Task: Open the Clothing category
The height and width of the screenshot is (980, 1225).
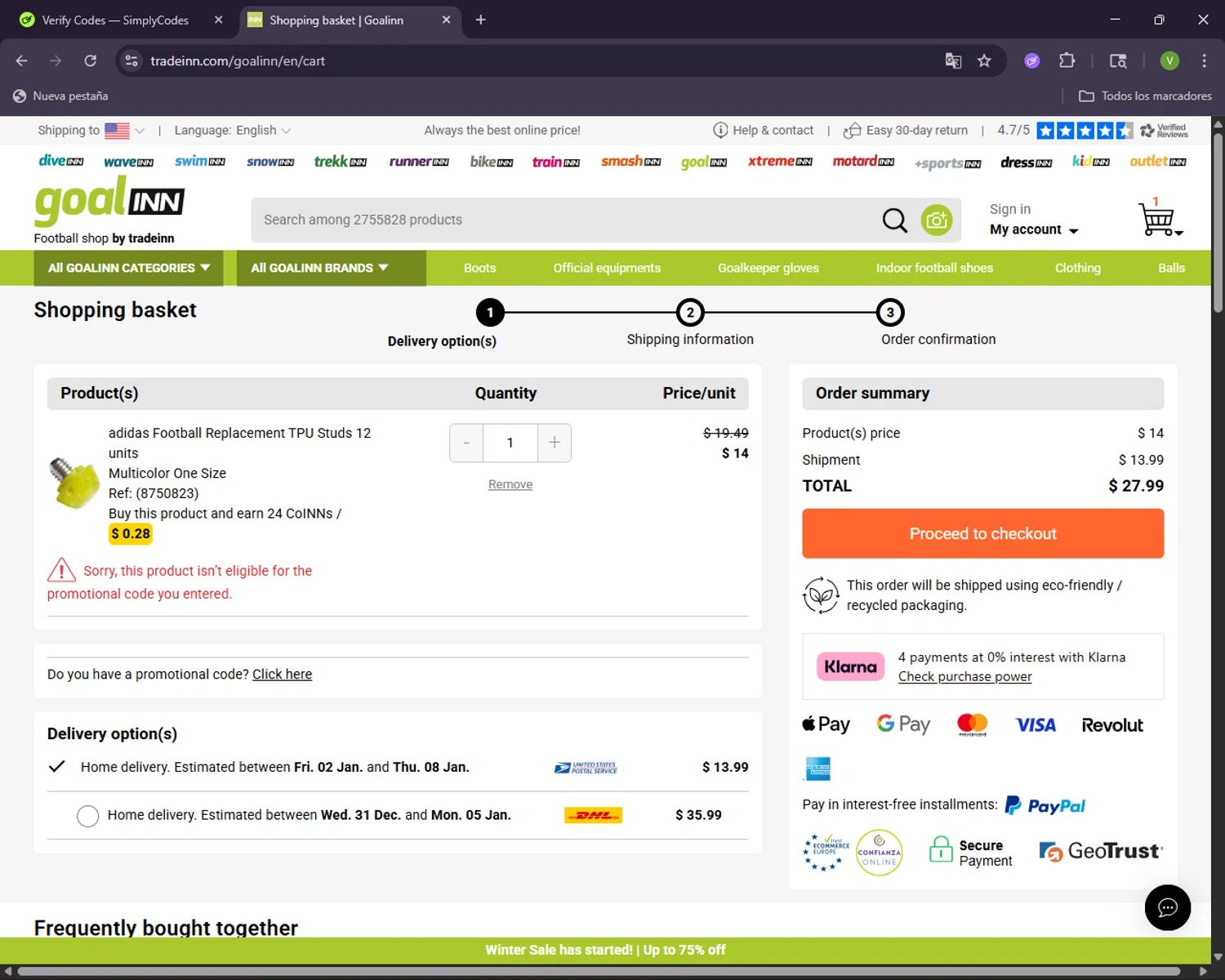Action: (x=1077, y=268)
